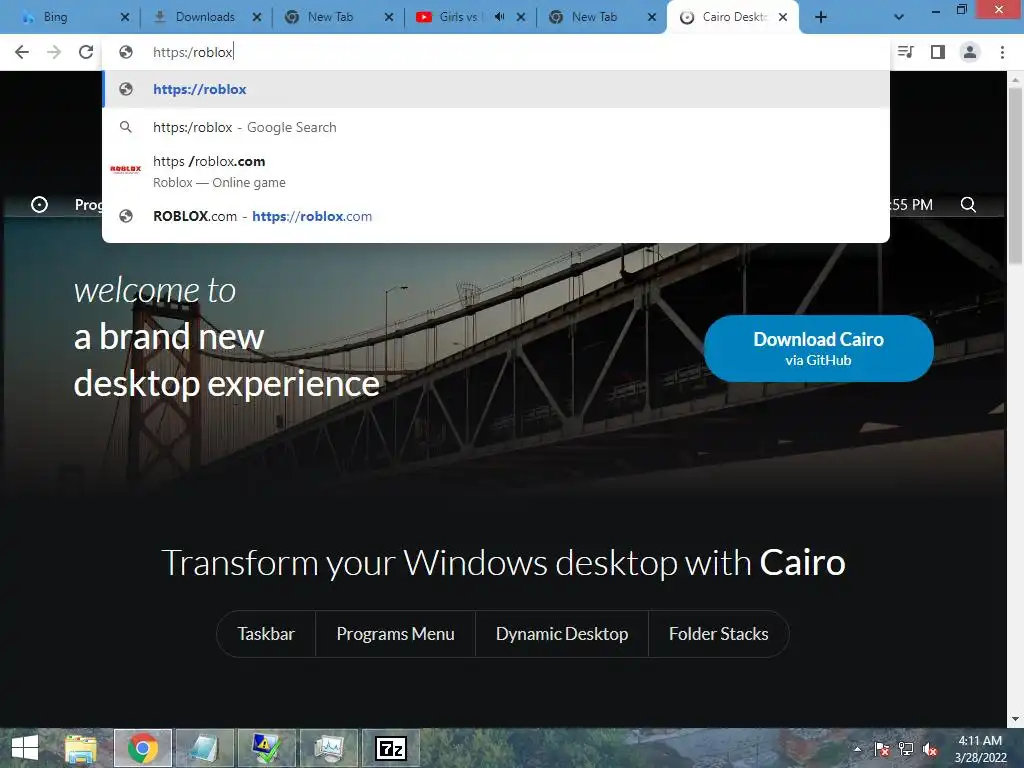Select the Taskbar feature button
The height and width of the screenshot is (768, 1024).
pos(266,633)
